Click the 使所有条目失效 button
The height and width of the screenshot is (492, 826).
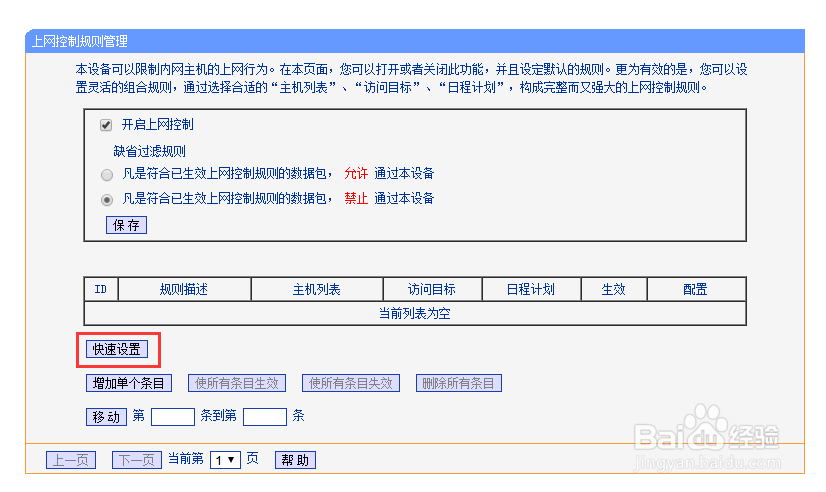[351, 383]
